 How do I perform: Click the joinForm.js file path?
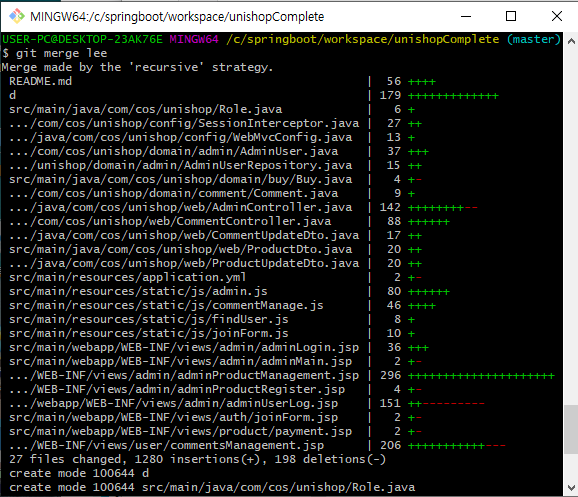coord(149,333)
